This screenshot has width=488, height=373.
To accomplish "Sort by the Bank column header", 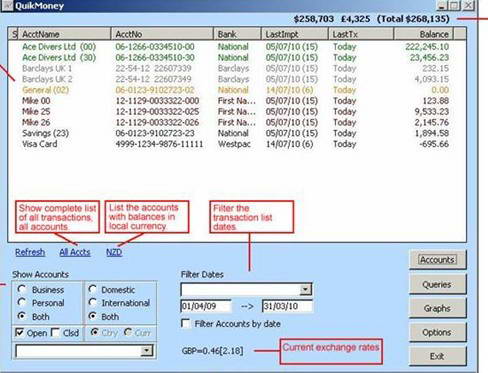I will 237,34.
